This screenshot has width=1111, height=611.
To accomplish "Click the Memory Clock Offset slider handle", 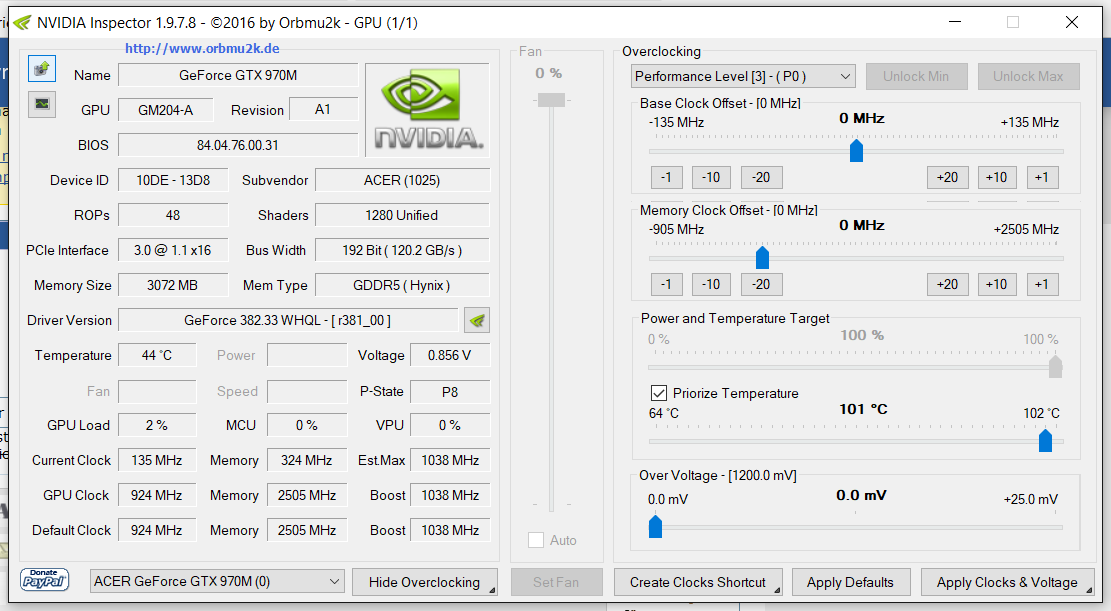I will (762, 257).
